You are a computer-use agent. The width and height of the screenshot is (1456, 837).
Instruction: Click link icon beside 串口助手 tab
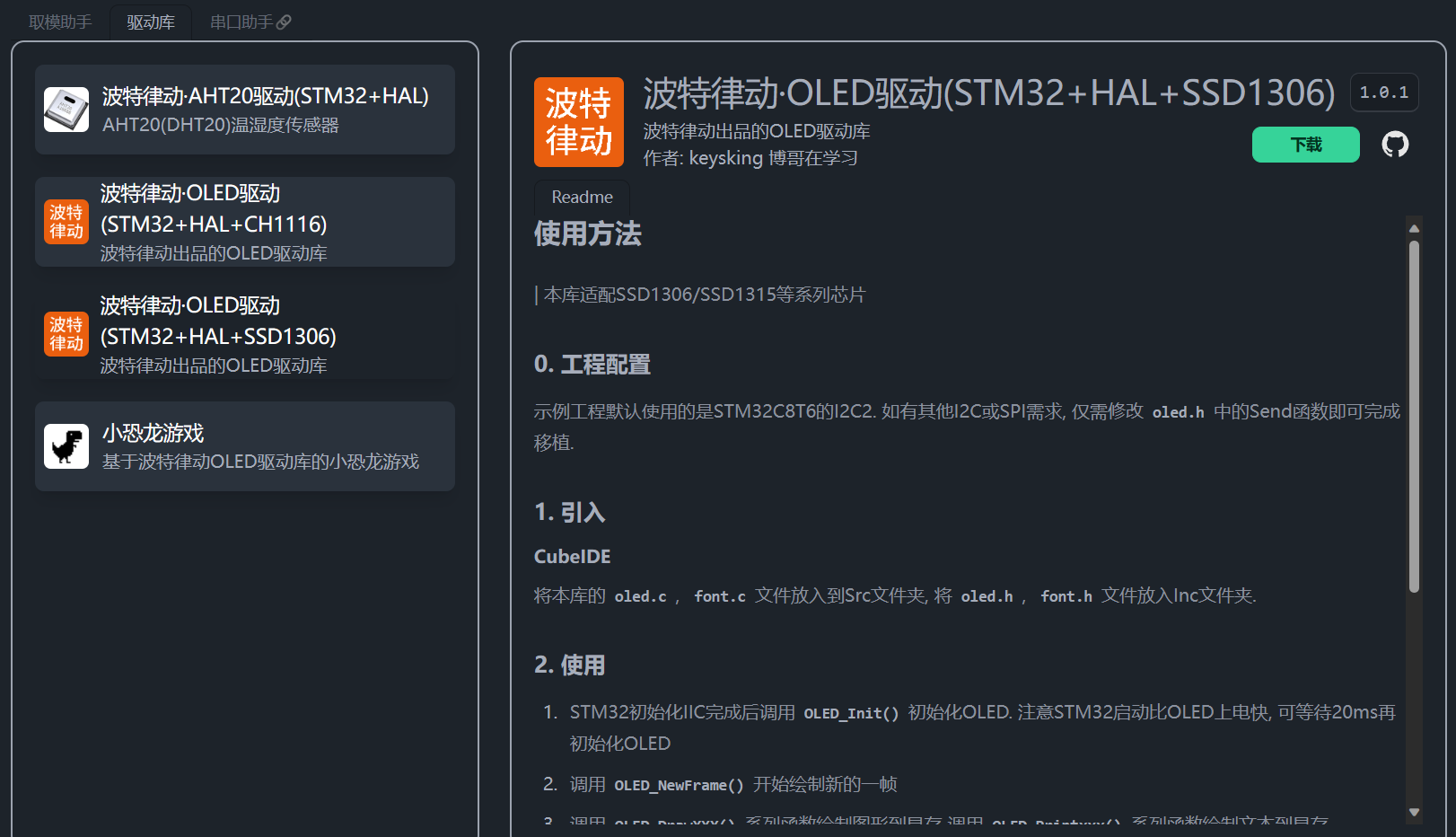coord(284,22)
